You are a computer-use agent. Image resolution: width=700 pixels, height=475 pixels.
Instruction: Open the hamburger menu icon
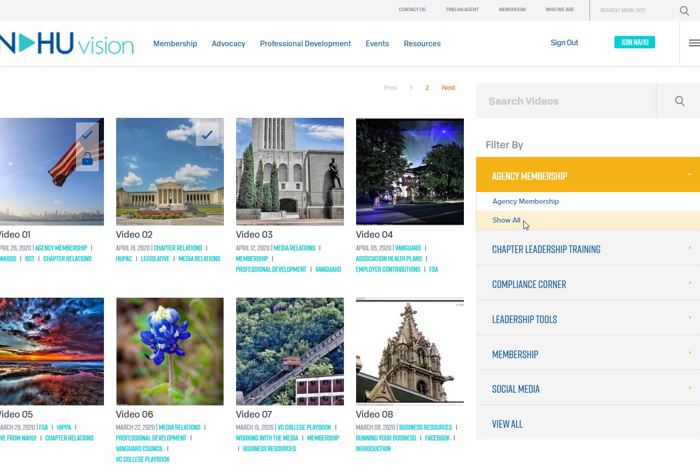tap(694, 43)
